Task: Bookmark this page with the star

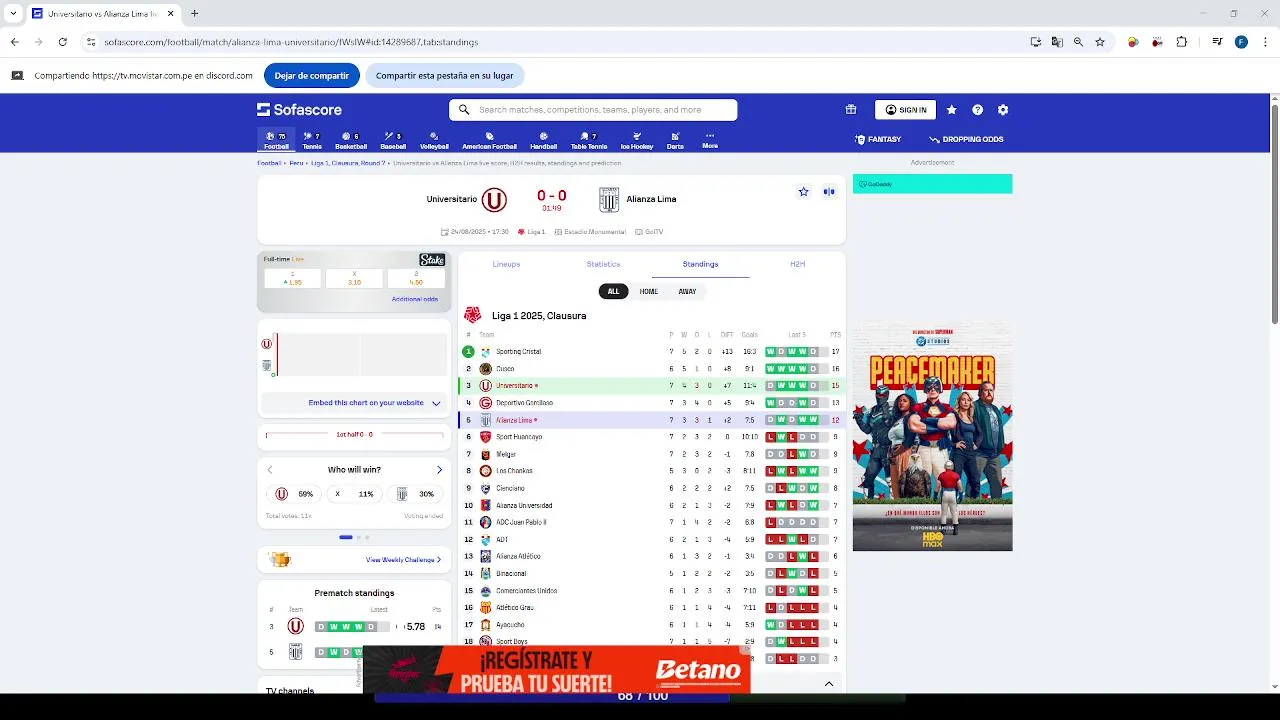Action: click(x=1100, y=42)
